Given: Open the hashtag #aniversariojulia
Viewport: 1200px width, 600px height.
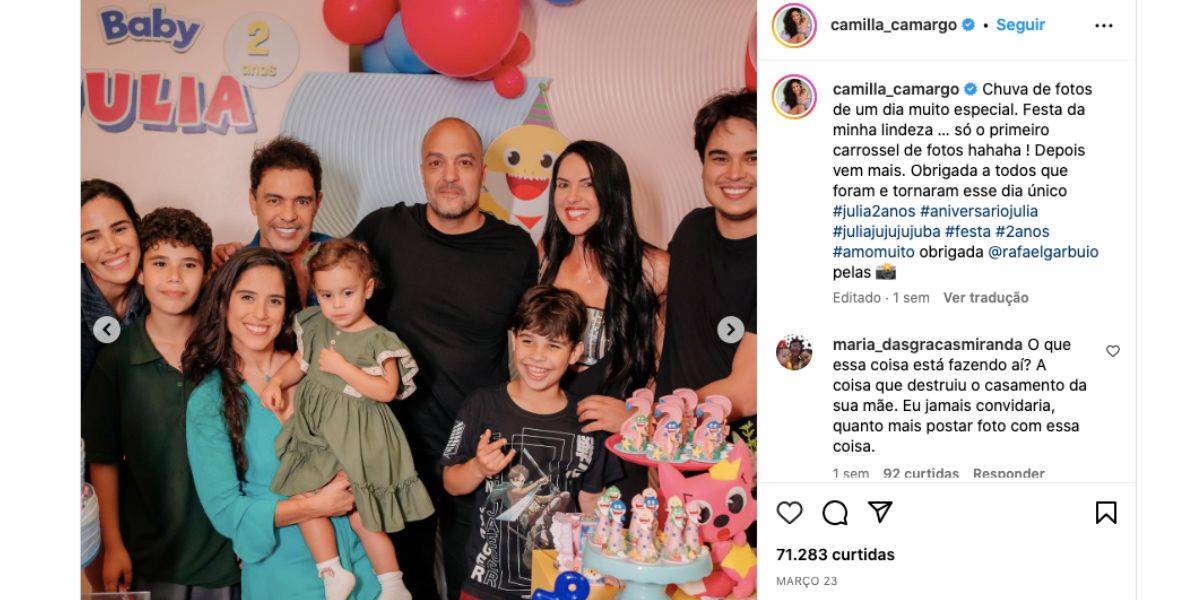Looking at the screenshot, I should pyautogui.click(x=978, y=211).
